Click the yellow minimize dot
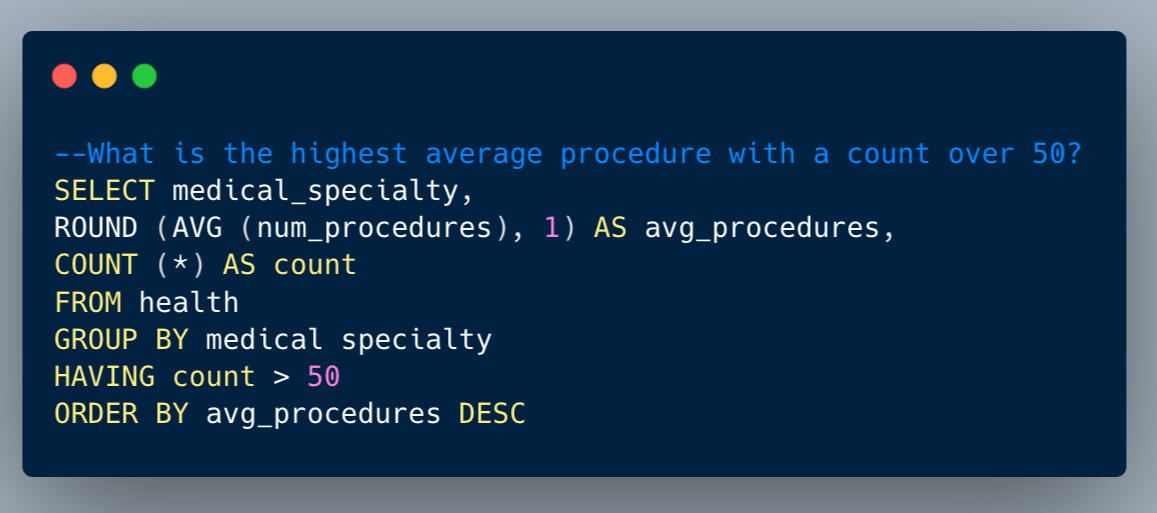Screen dimensions: 1157x513 click(x=104, y=76)
